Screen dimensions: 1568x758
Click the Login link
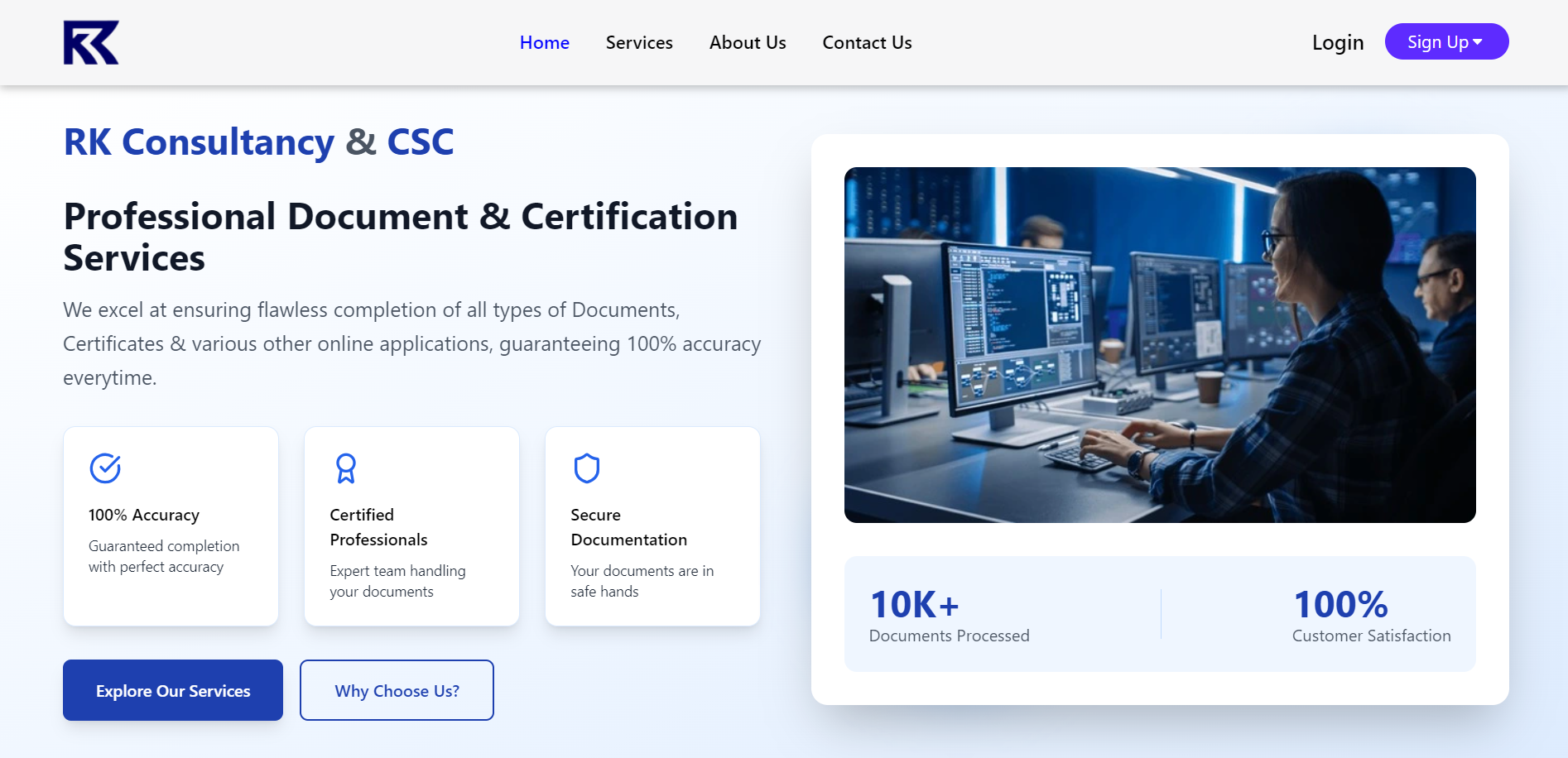coord(1337,43)
